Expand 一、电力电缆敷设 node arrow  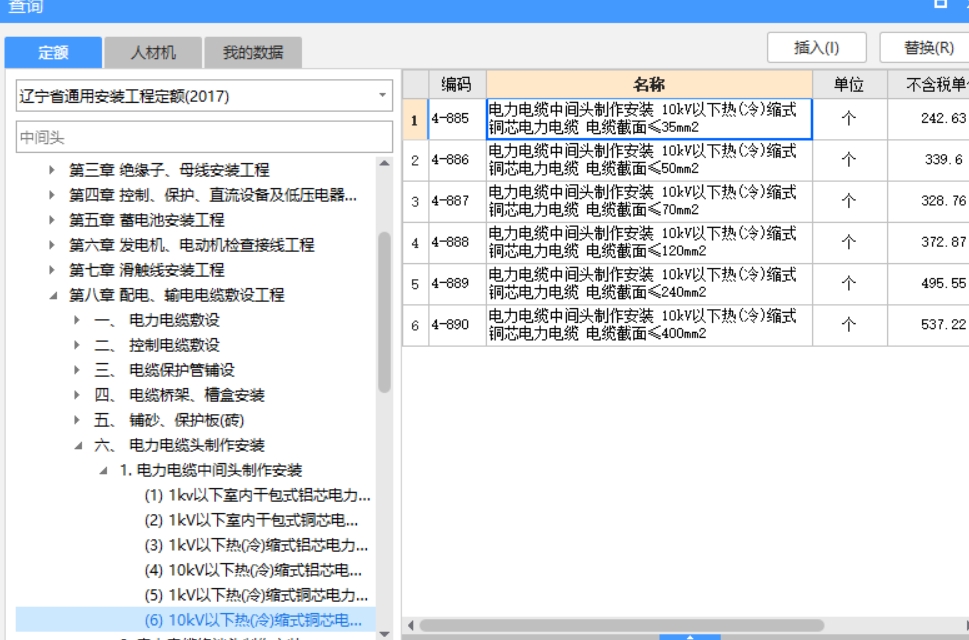coord(77,319)
